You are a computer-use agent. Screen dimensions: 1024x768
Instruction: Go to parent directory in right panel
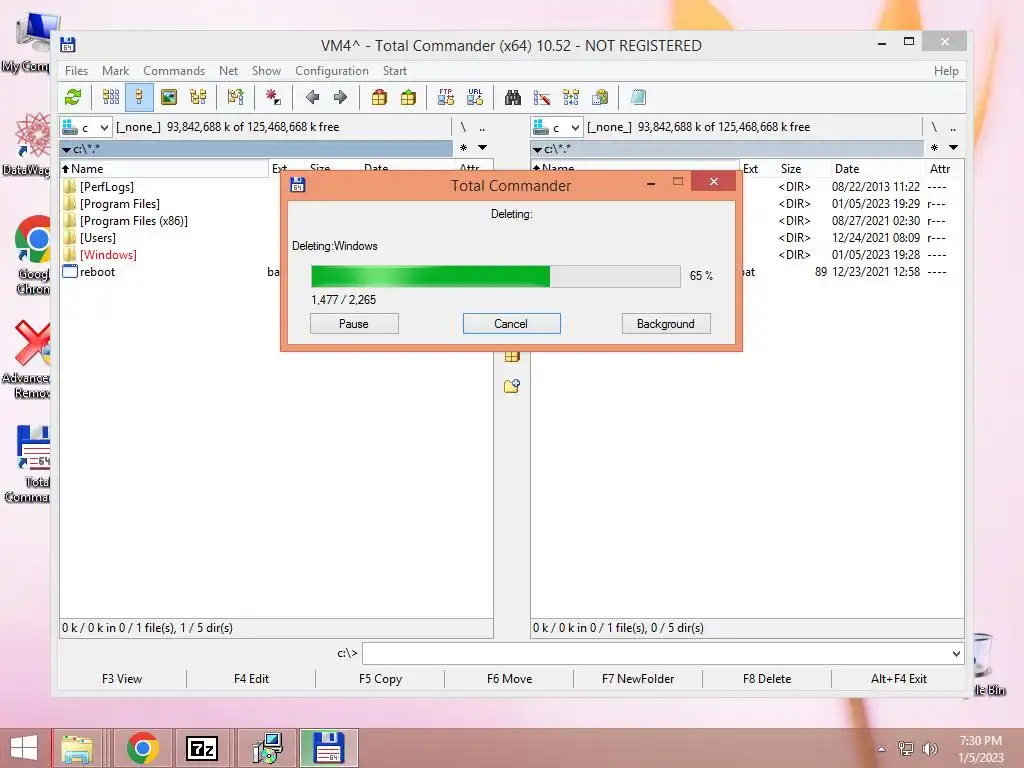pos(953,127)
